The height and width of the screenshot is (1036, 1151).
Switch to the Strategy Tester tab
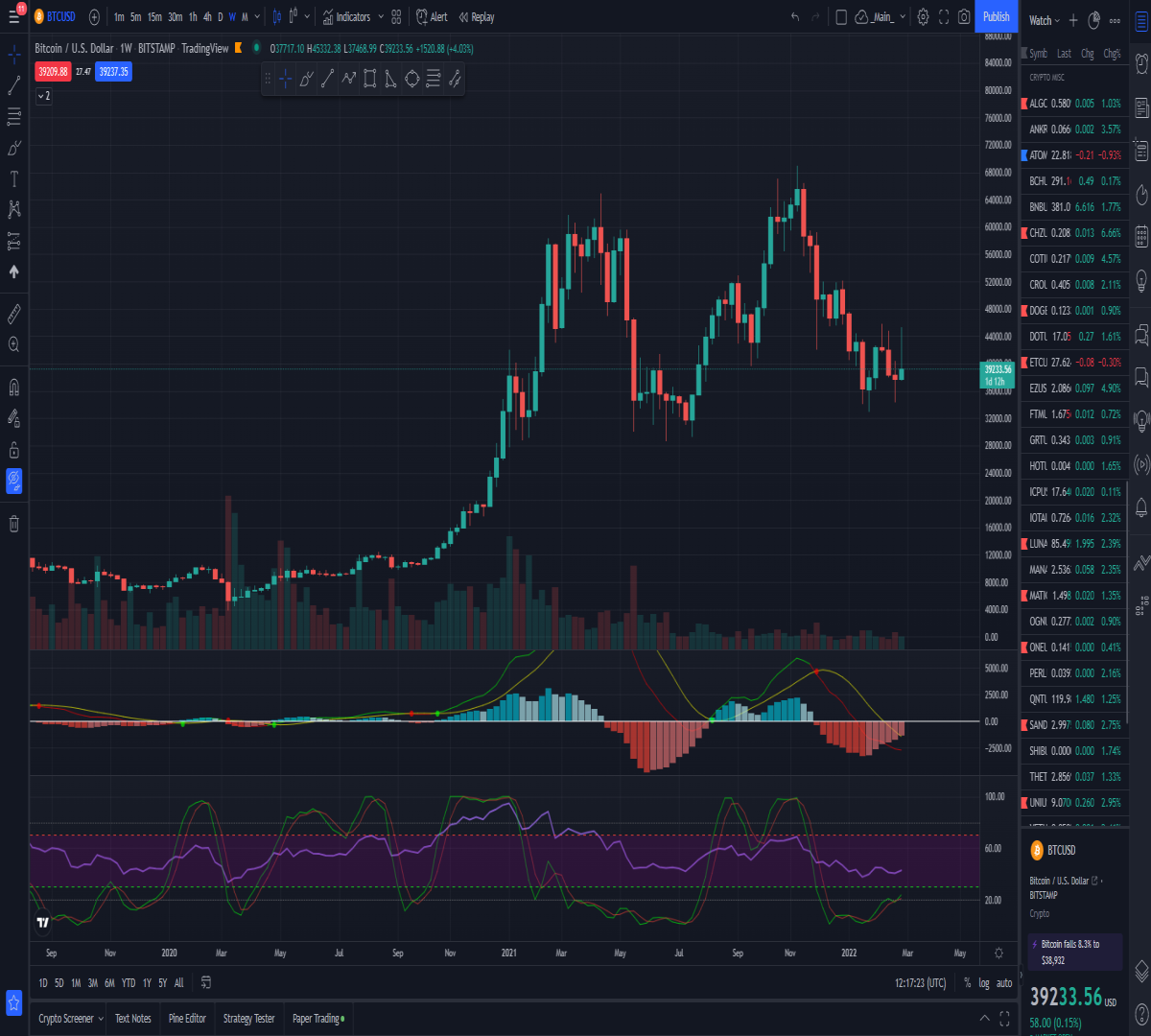tap(248, 1019)
